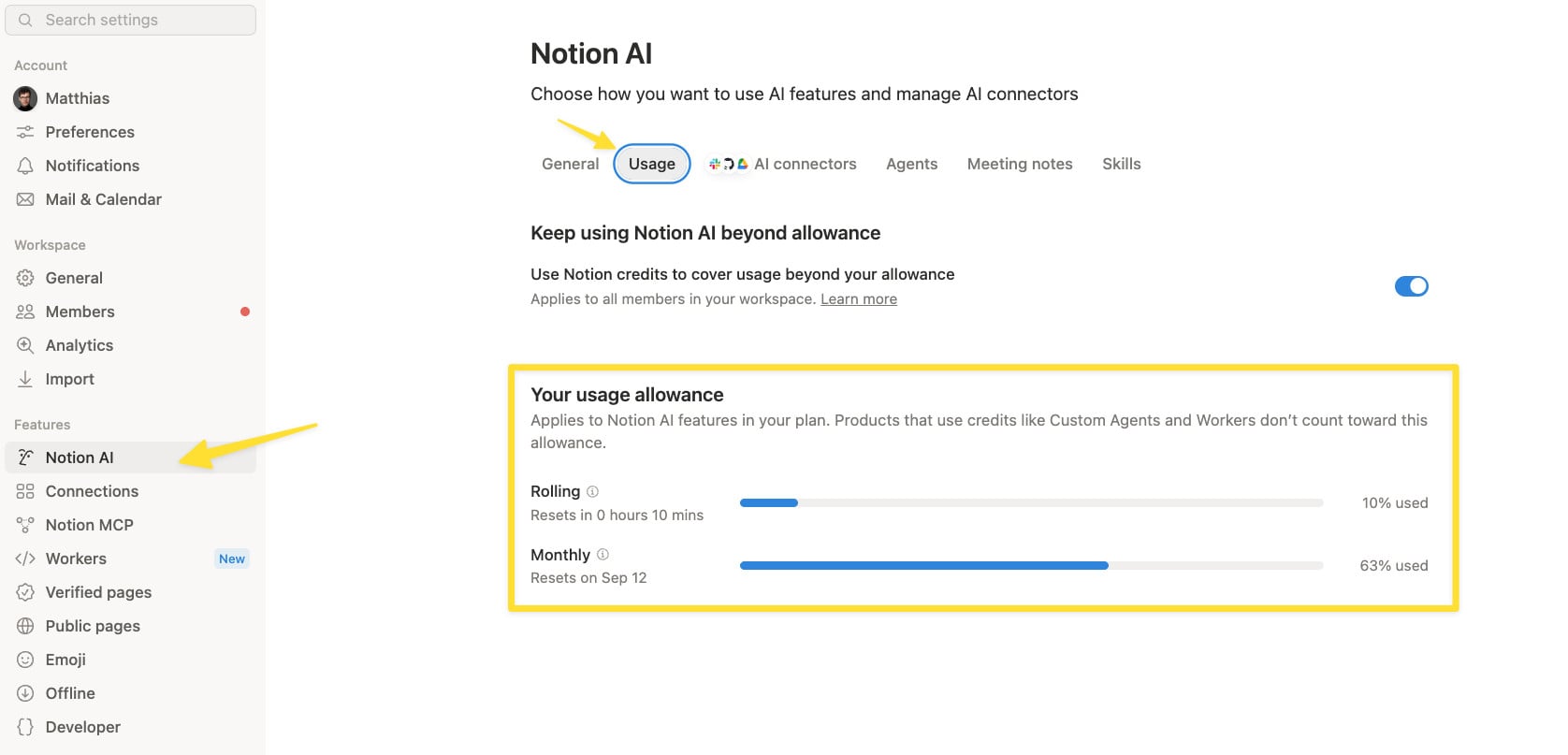This screenshot has width=1568, height=755.
Task: Click 'Resets in 0 hours 10 mins' text
Action: (617, 515)
